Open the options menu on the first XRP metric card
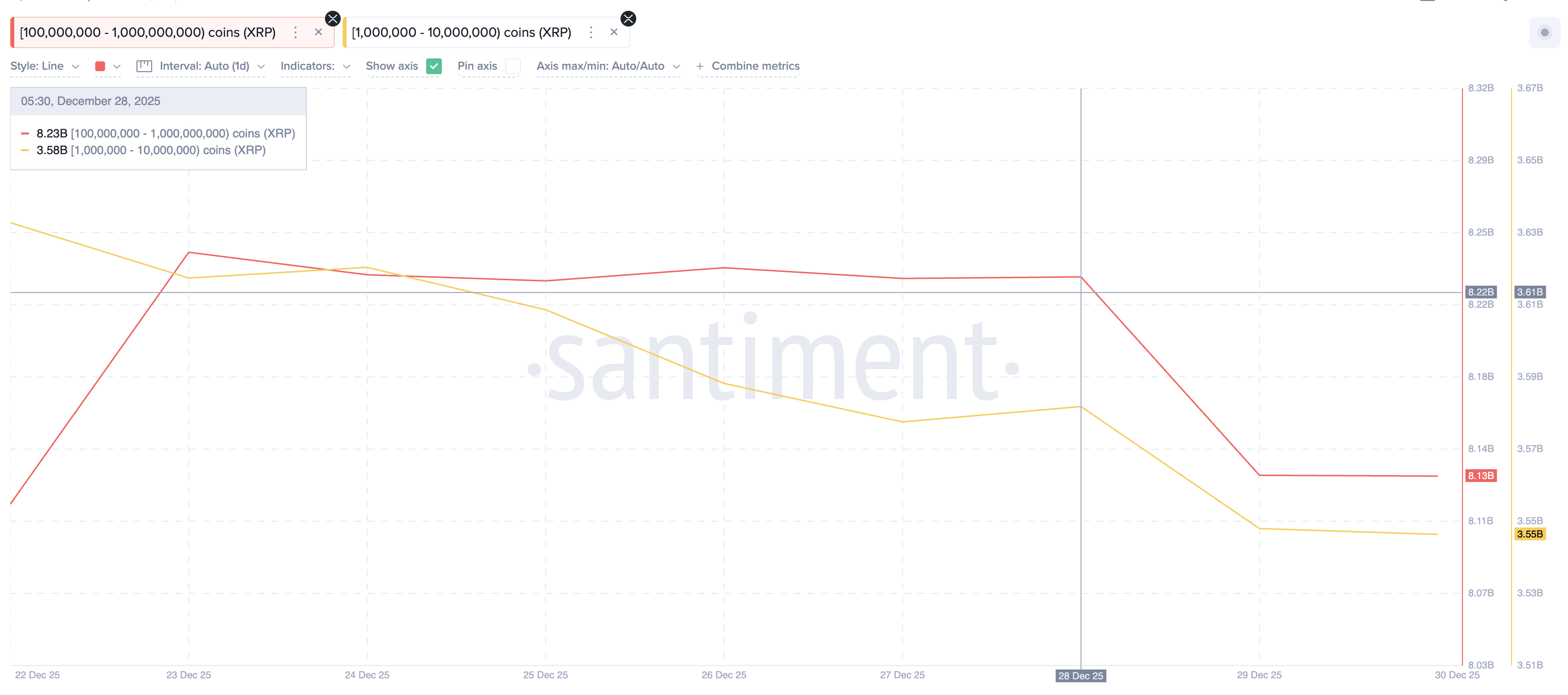The width and height of the screenshot is (1568, 695). coord(296,32)
